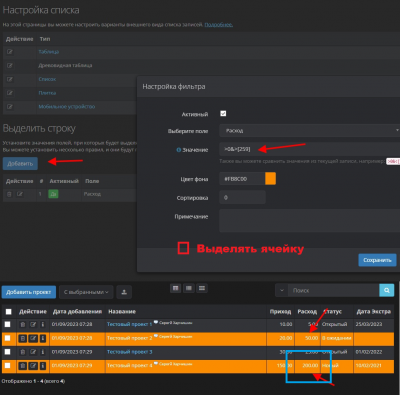Toggle green Да active badge for Расход rule

[x=53, y=194]
